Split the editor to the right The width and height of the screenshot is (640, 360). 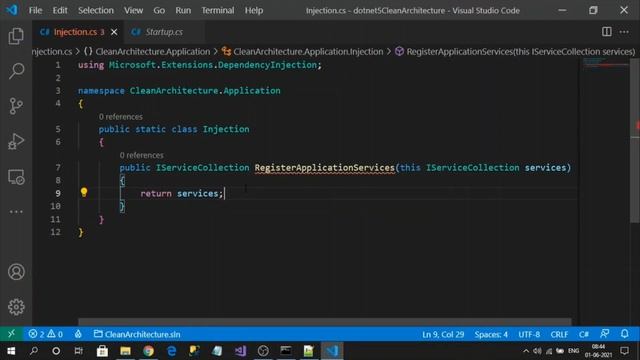pos(607,32)
